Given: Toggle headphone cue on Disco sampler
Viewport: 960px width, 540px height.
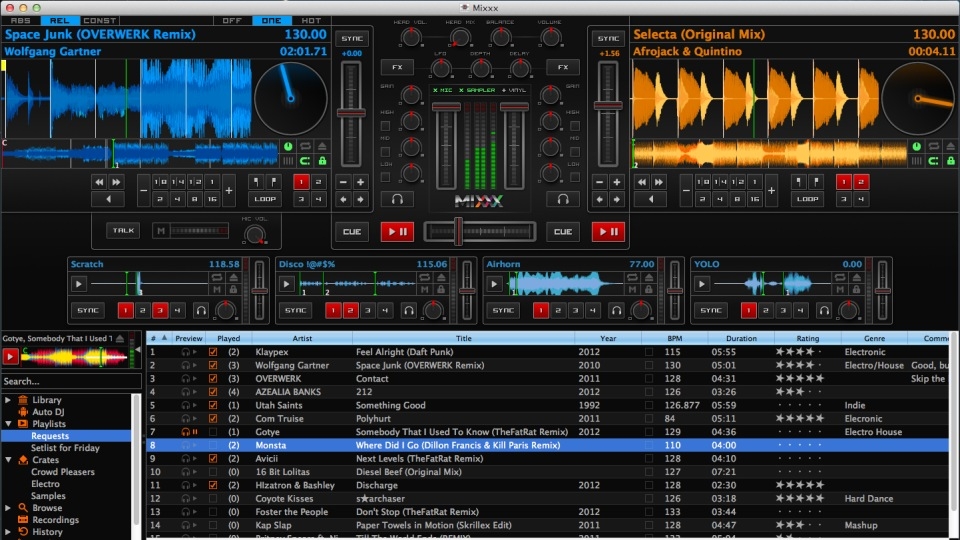Looking at the screenshot, I should tap(408, 310).
